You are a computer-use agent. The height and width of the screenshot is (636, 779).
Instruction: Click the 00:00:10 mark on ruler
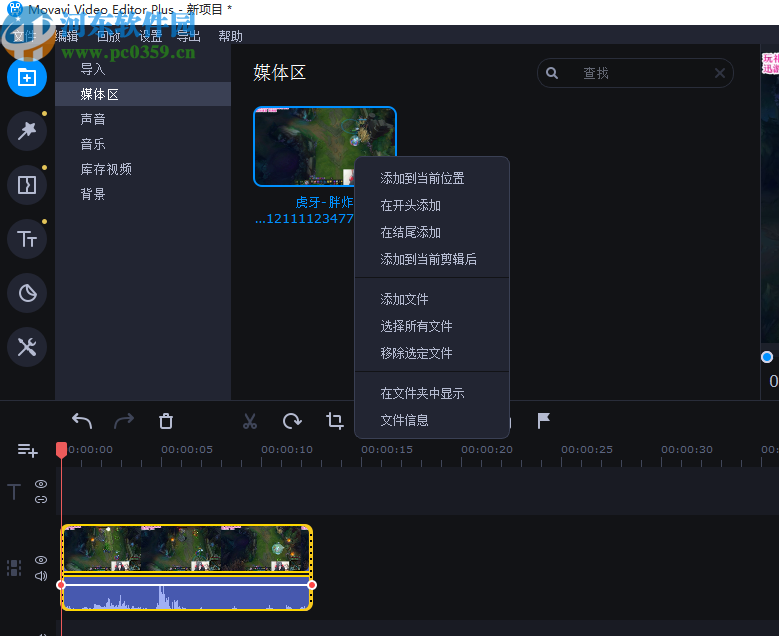(287, 450)
